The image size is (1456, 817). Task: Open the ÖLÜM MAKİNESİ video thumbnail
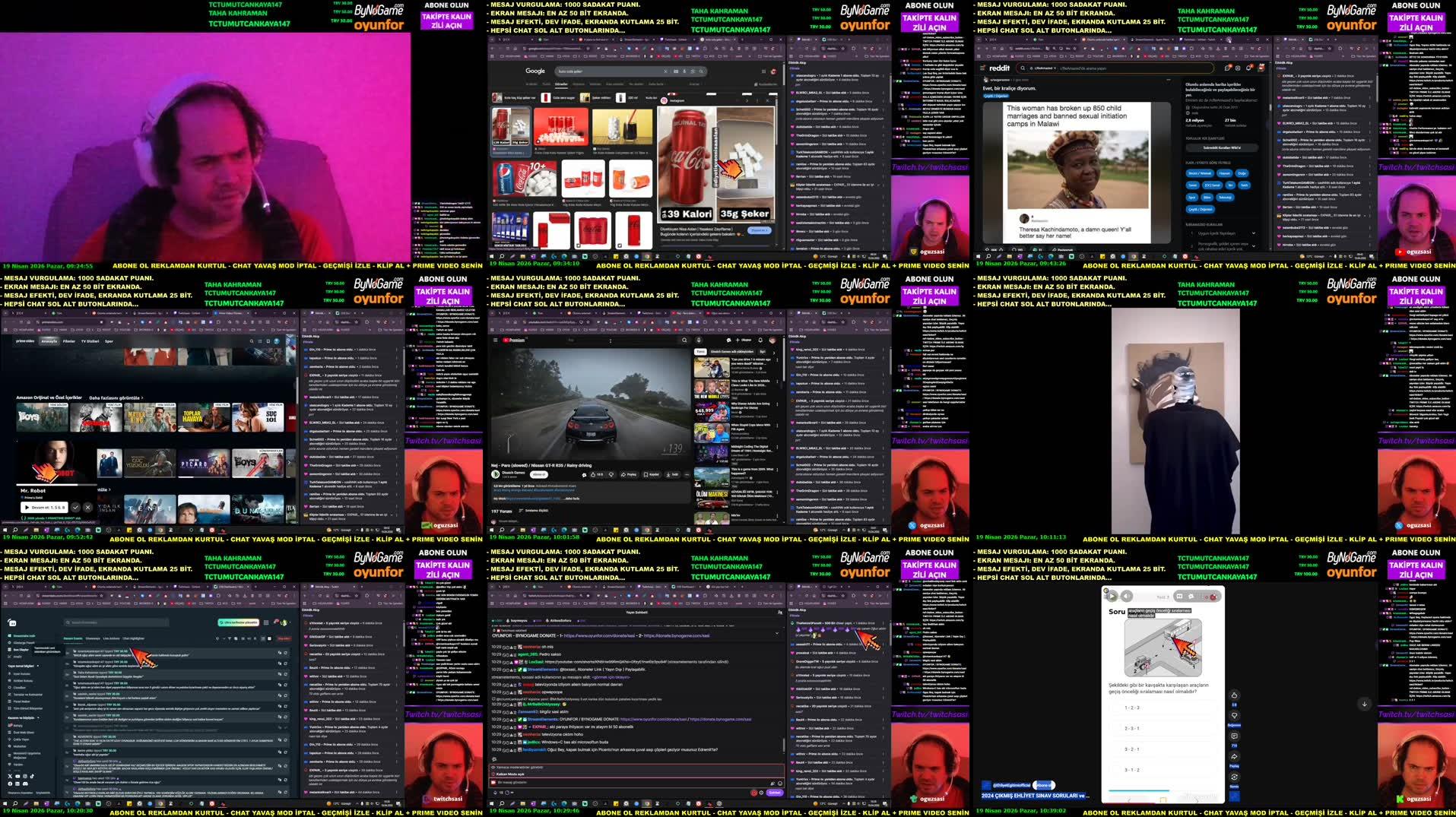coord(711,498)
